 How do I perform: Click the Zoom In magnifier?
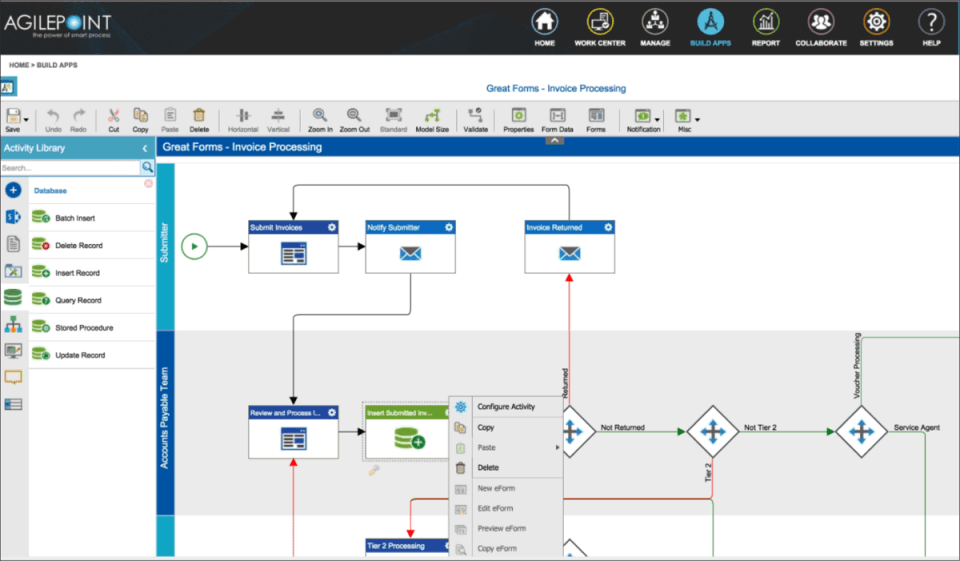coord(320,115)
